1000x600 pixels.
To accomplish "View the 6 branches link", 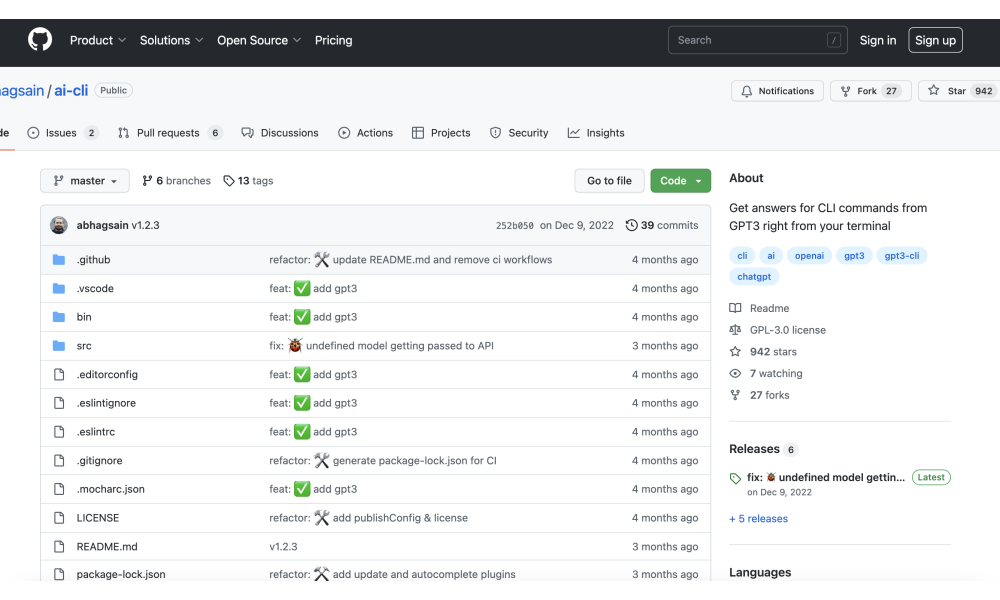I will [x=176, y=180].
